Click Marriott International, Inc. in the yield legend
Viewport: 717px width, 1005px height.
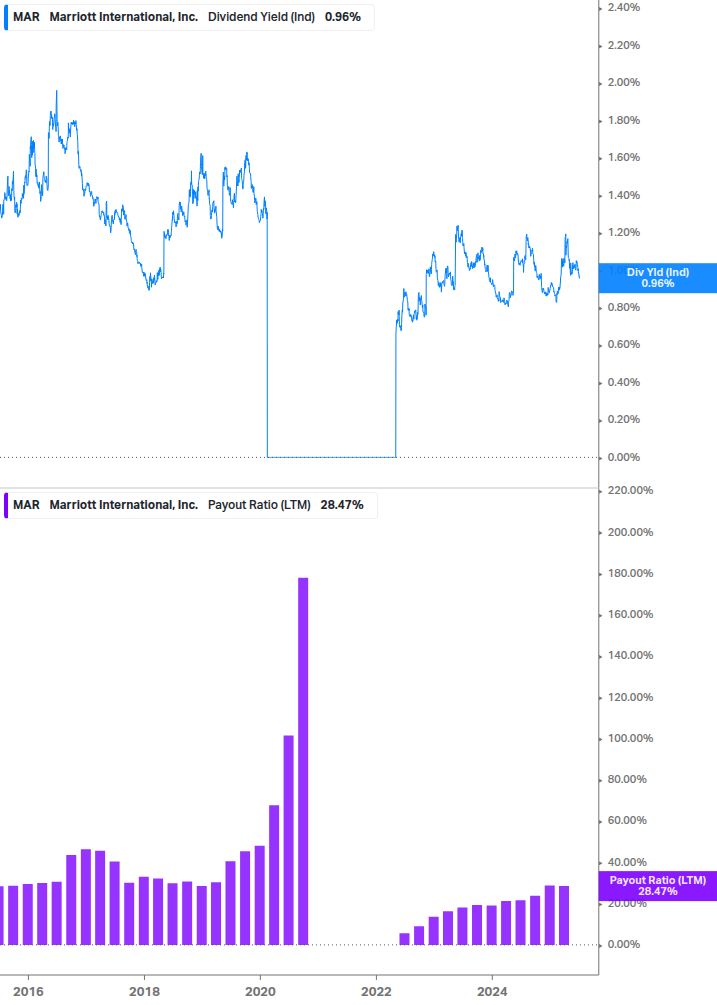124,17
